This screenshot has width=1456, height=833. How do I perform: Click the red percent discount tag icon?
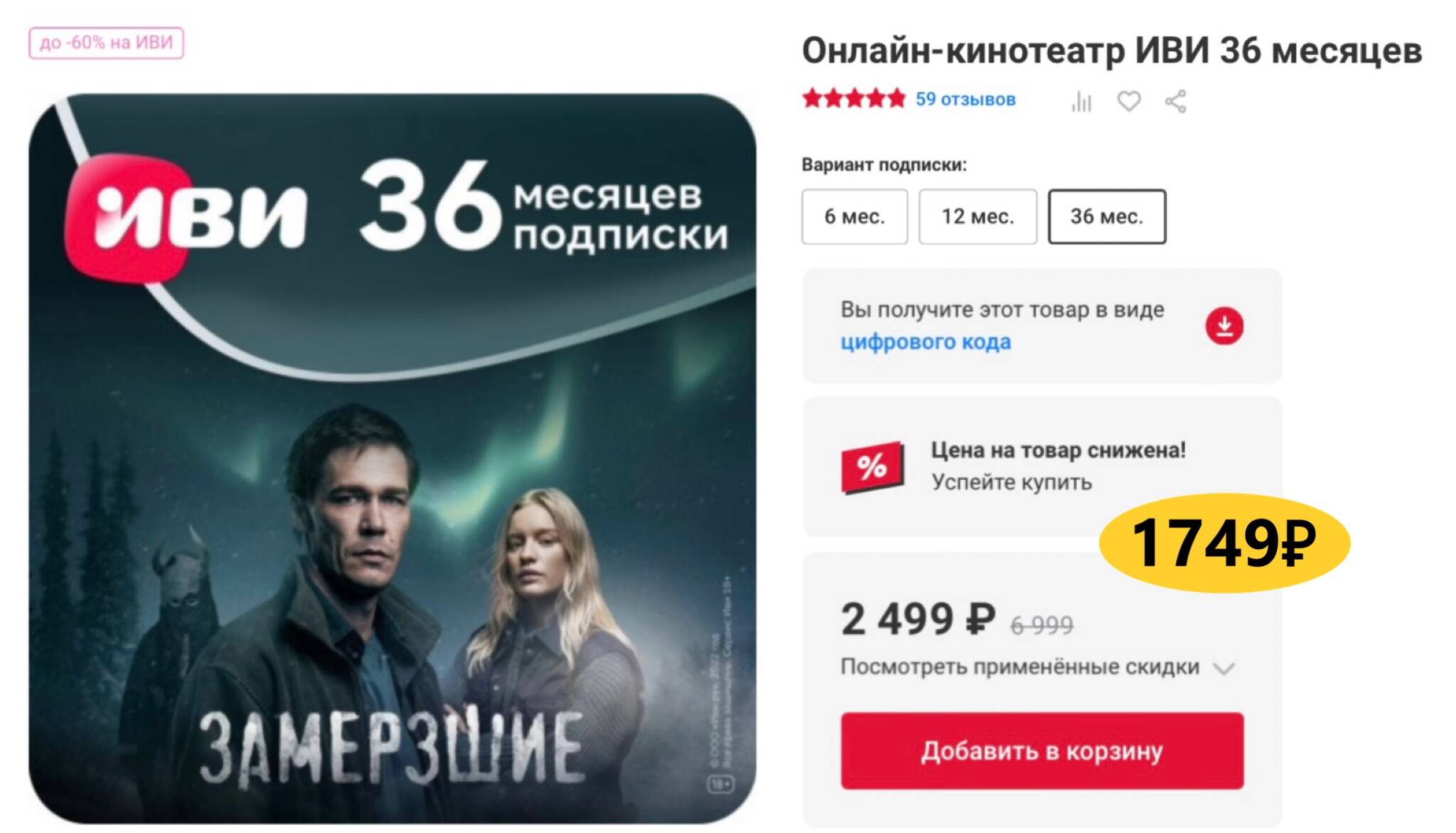pyautogui.click(x=872, y=467)
